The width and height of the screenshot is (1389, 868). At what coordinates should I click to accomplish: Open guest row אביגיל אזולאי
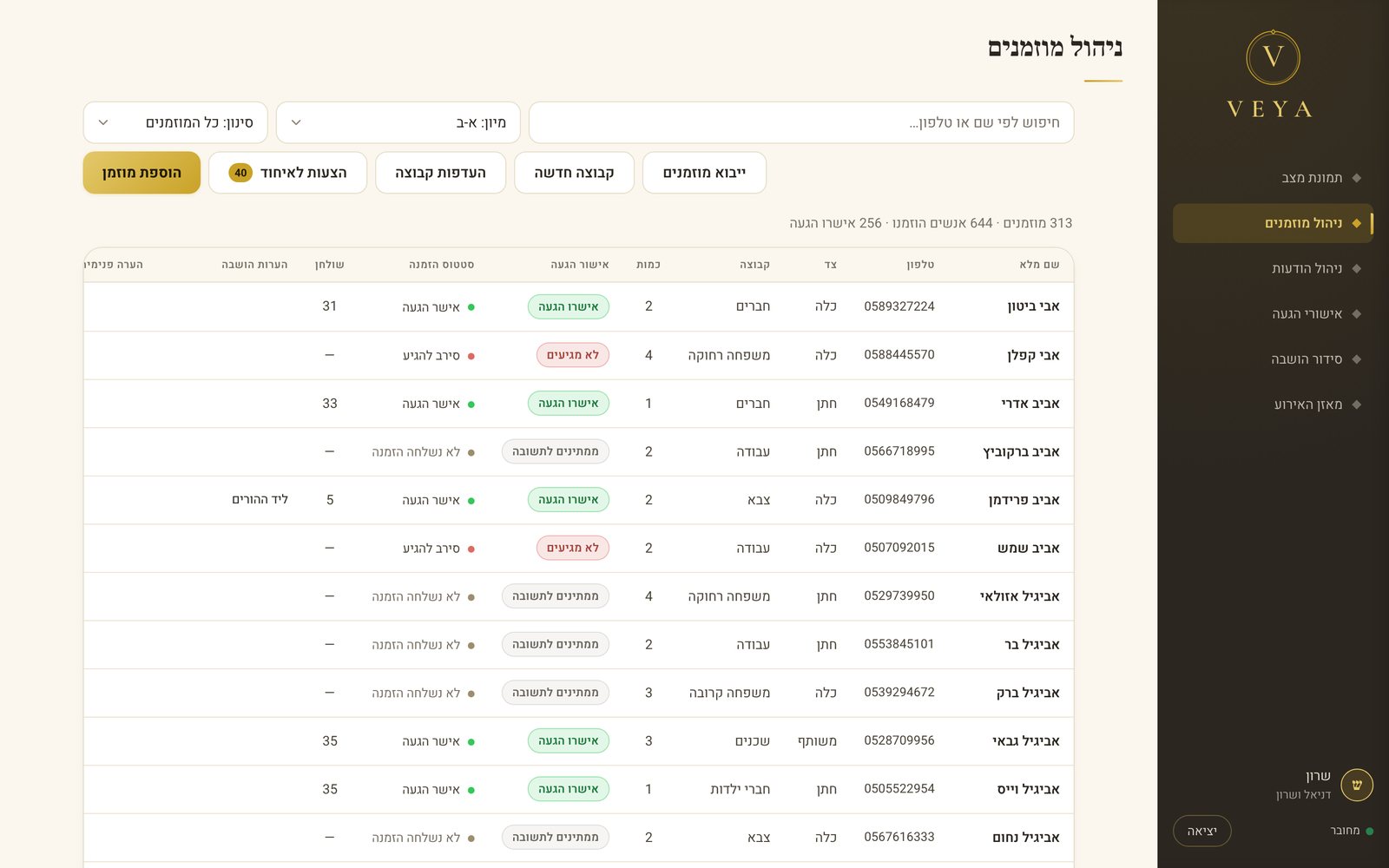point(579,596)
